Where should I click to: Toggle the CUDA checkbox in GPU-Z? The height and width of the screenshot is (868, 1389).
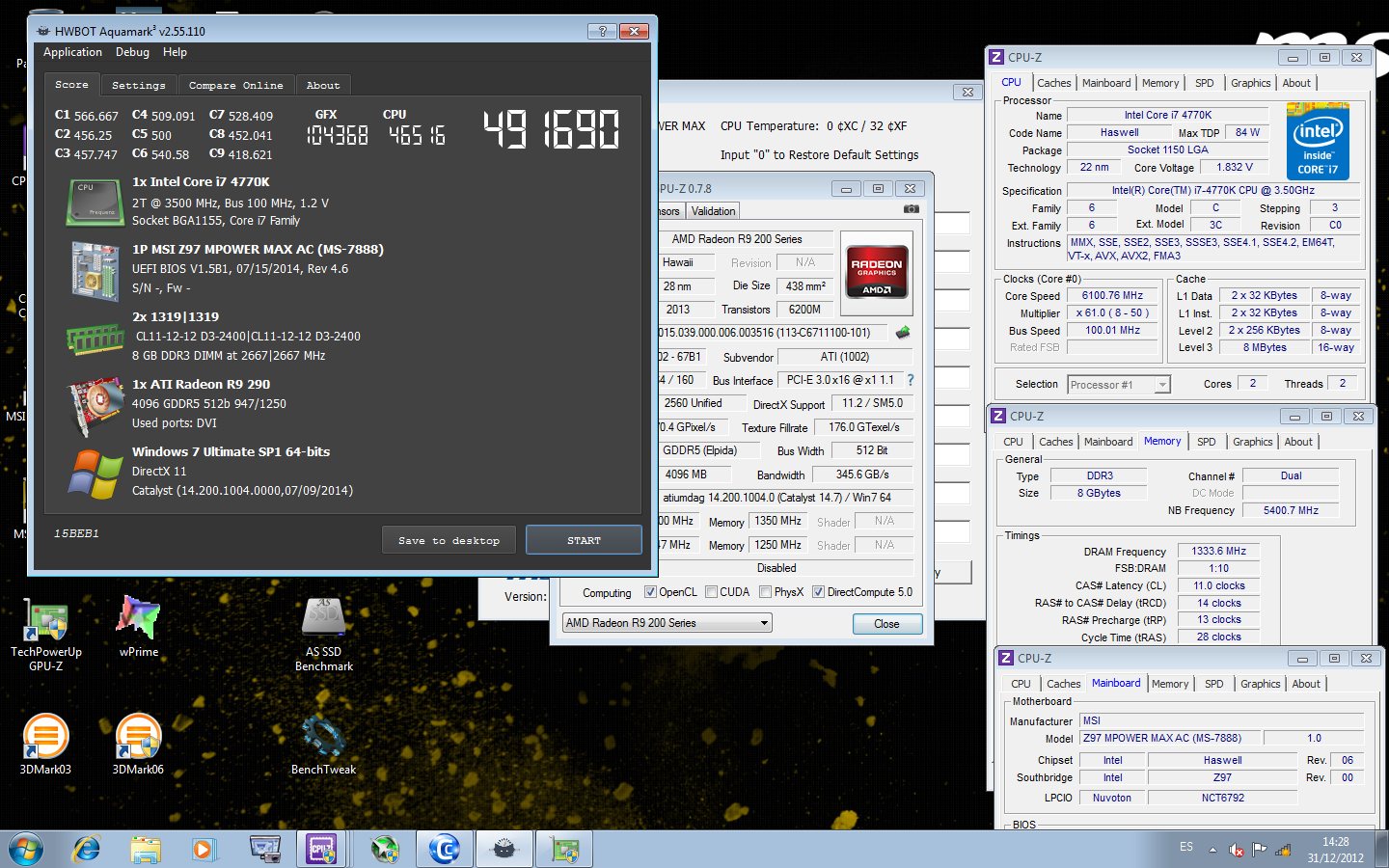point(711,592)
